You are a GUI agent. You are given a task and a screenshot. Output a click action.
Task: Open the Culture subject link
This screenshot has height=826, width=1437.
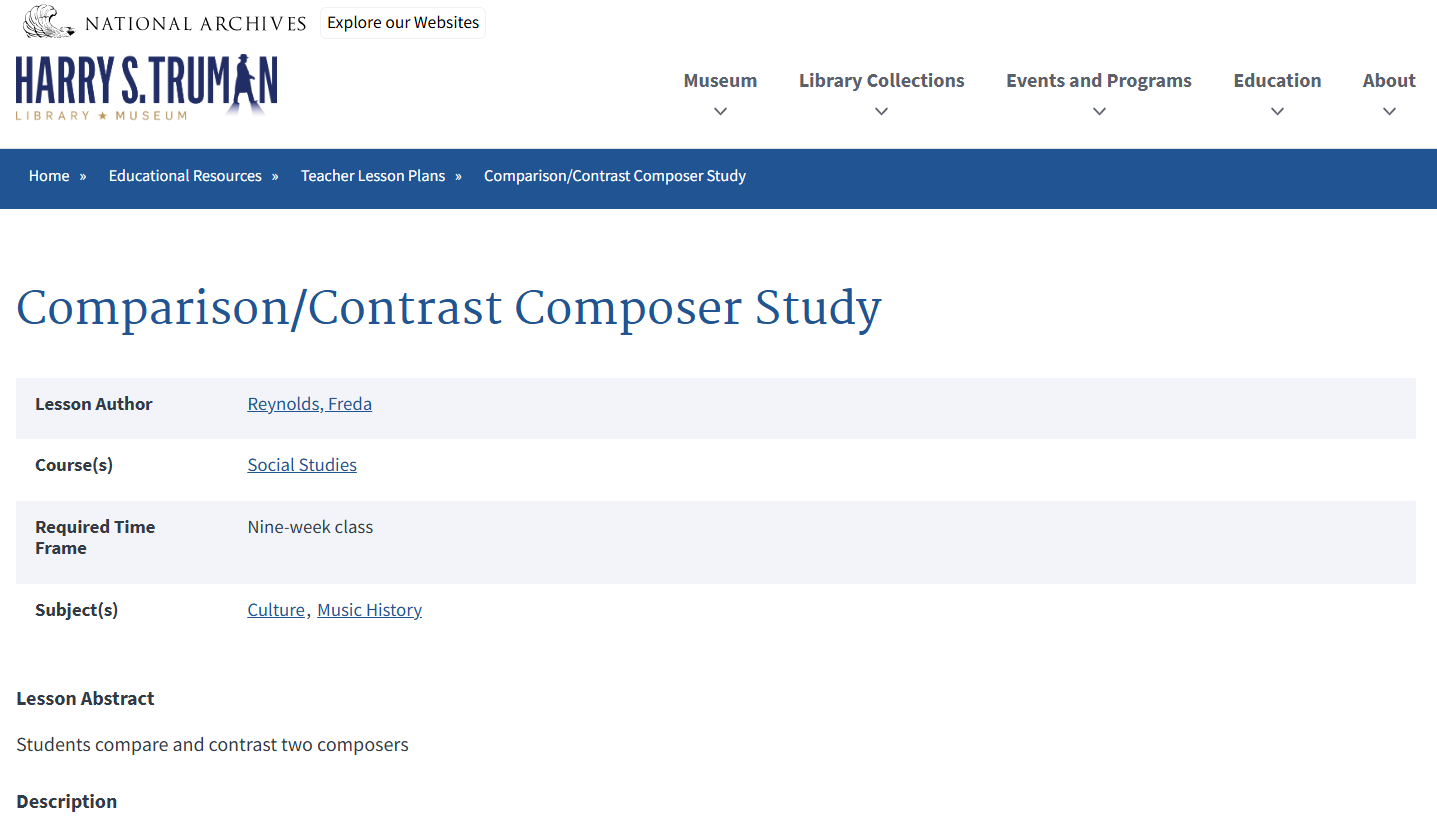pos(276,610)
